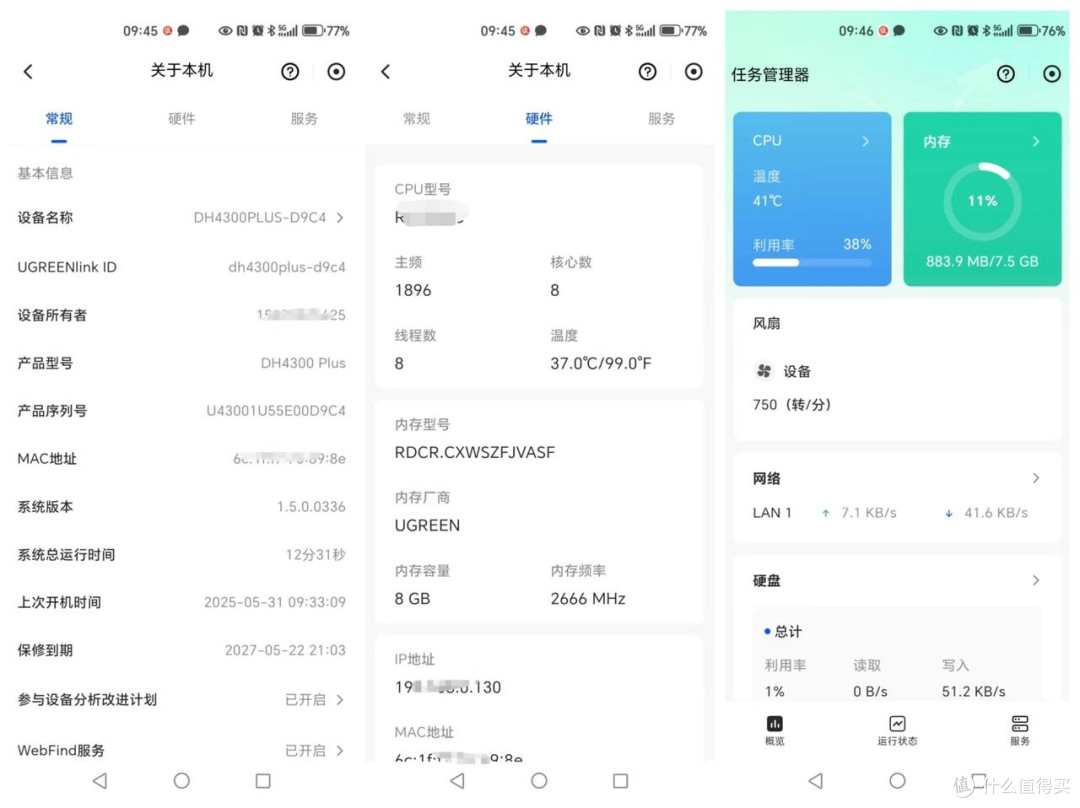
Task: Switch to 常规 tab on second About screen
Action: tap(417, 118)
